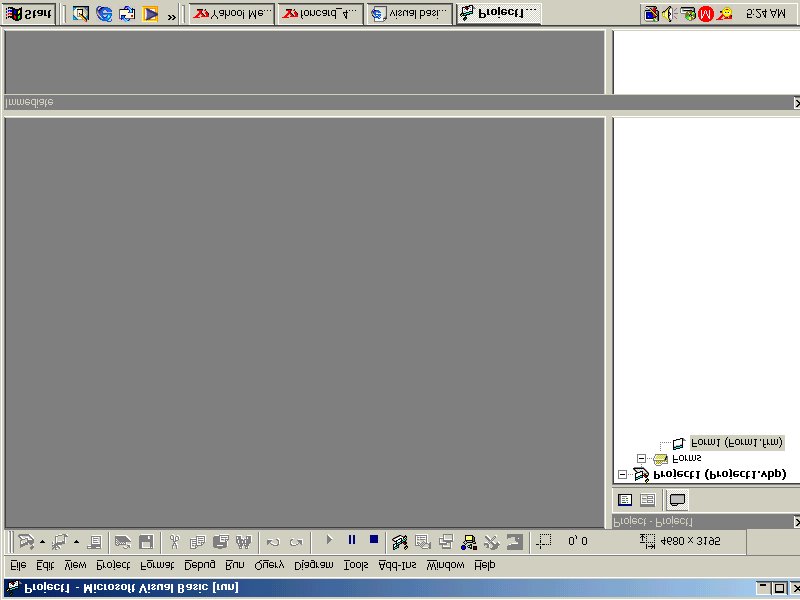Select Project1 (Project1.vbp) root item

click(719, 474)
